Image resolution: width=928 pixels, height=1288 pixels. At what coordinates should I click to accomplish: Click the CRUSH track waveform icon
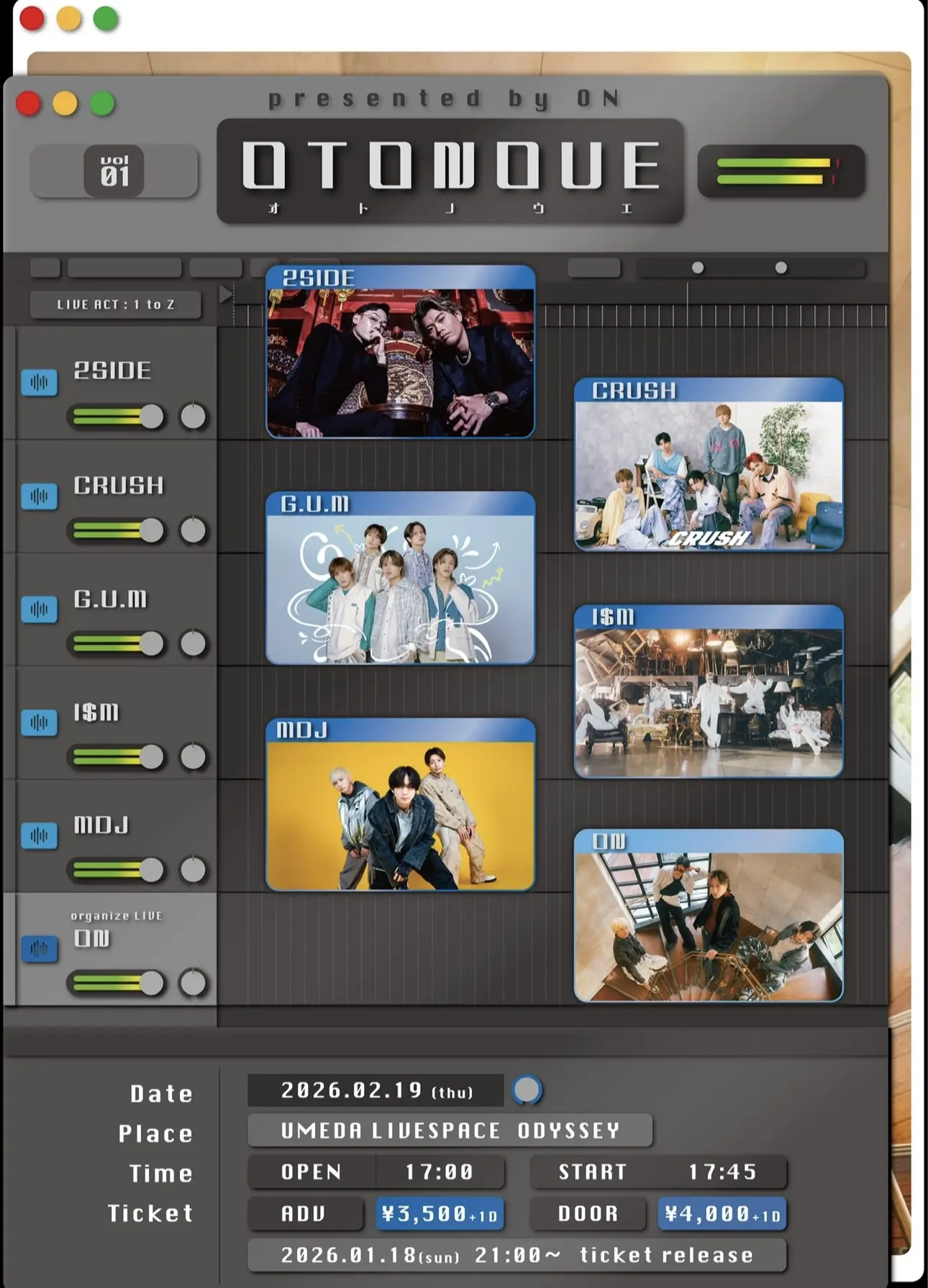tap(39, 496)
